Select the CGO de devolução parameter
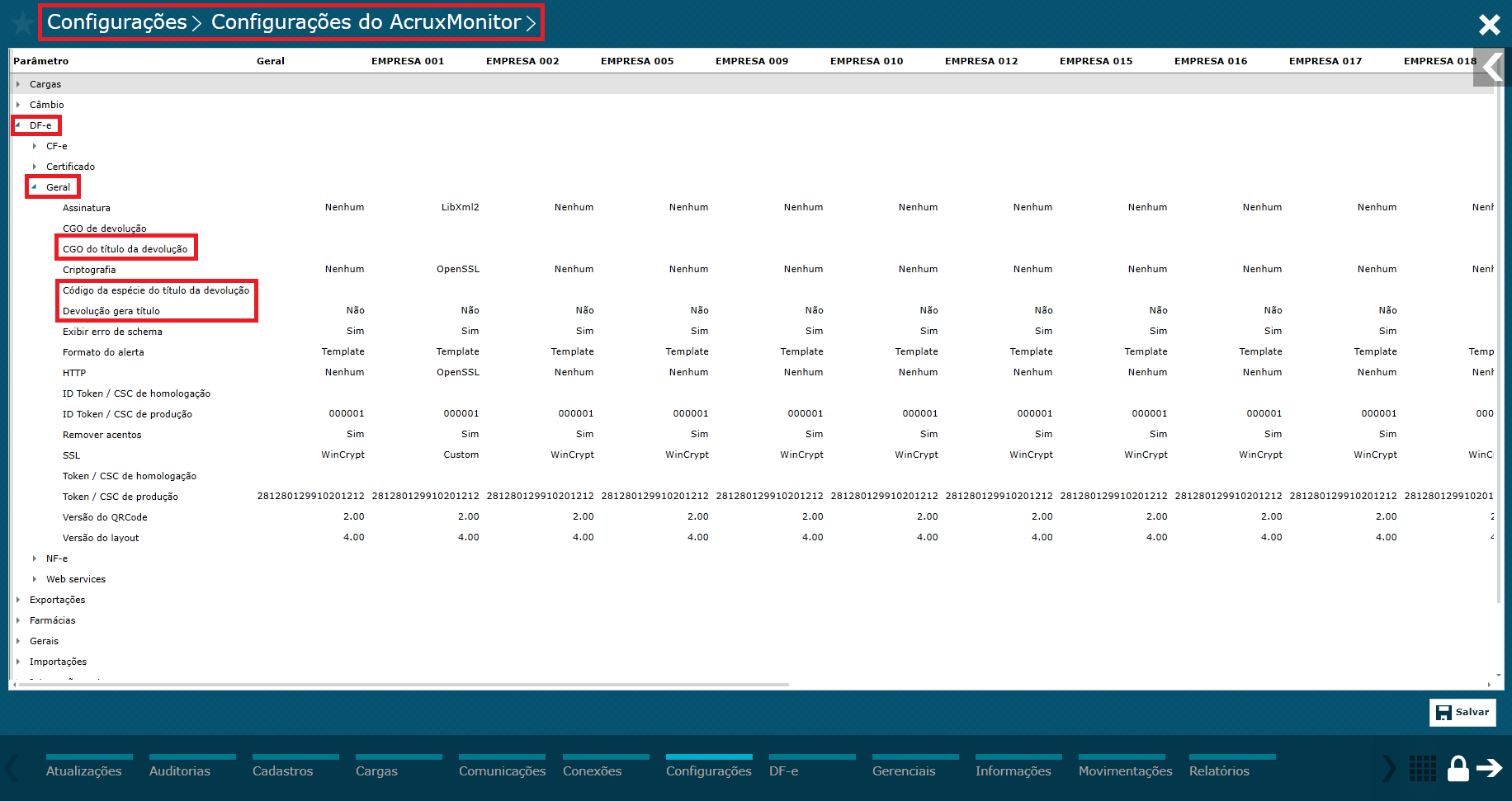Viewport: 1512px width, 801px height. click(x=105, y=229)
